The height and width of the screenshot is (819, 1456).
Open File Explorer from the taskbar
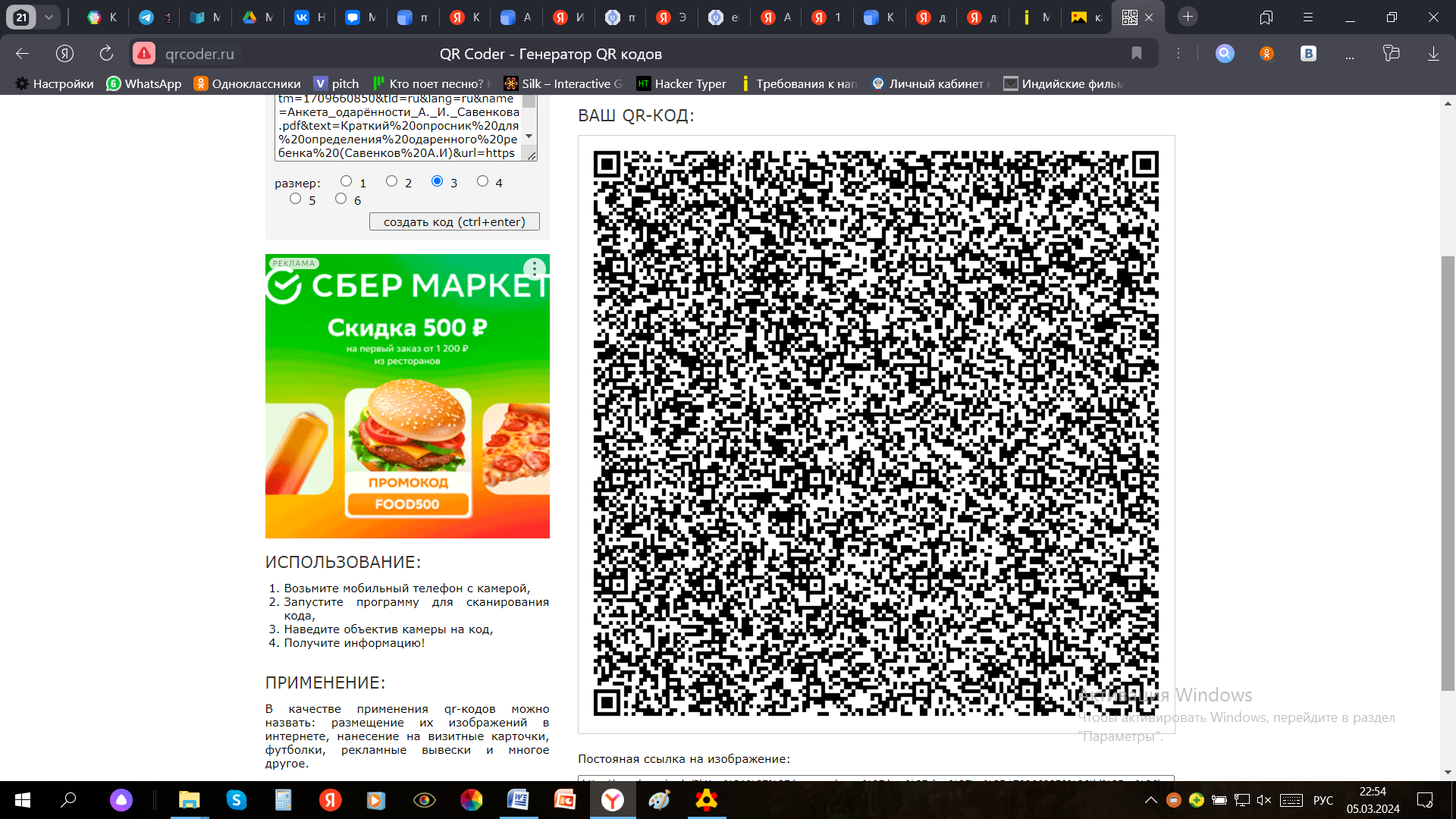pyautogui.click(x=189, y=800)
